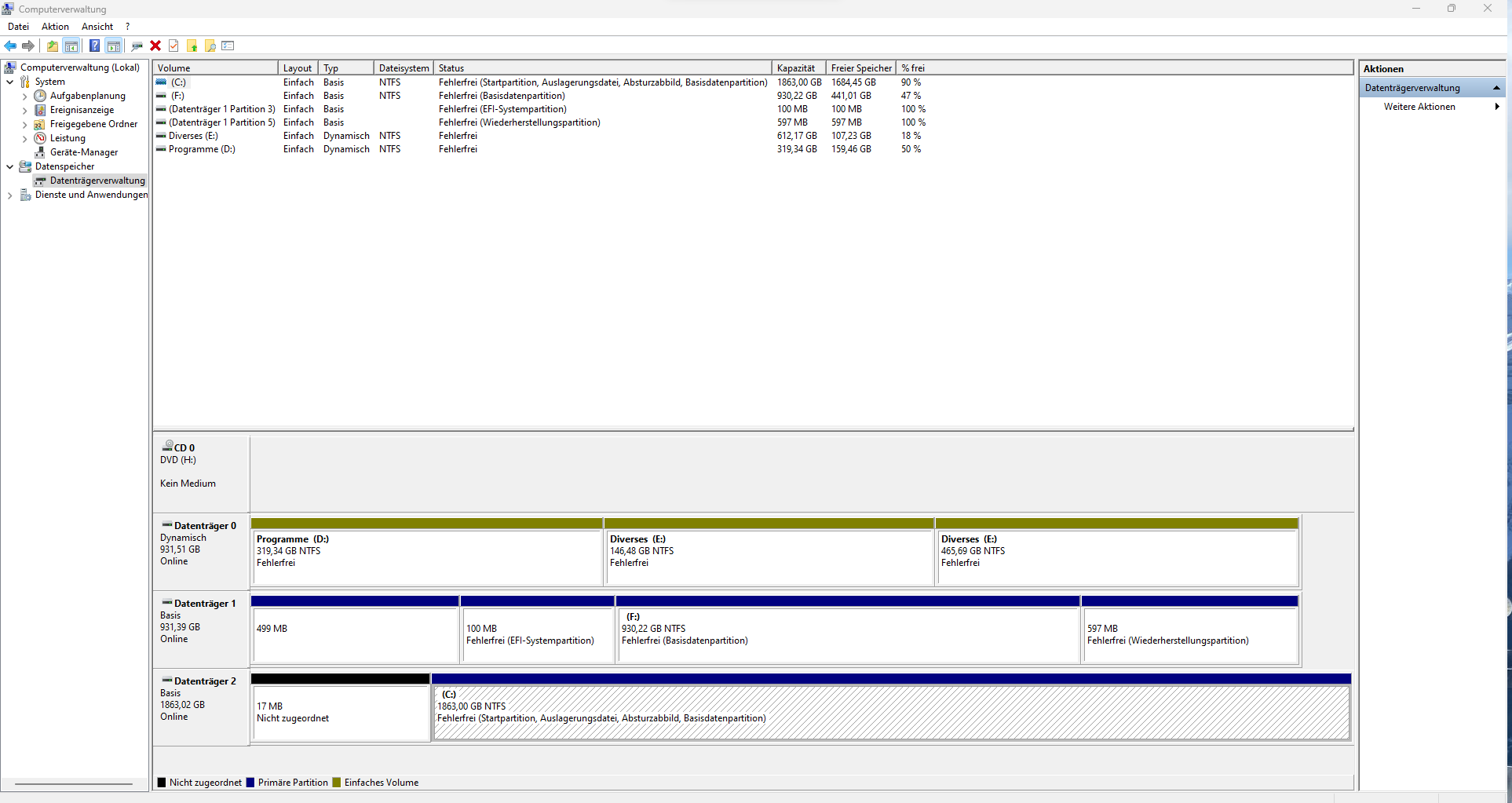Click the checklist view settings toolbar icon

click(x=228, y=46)
